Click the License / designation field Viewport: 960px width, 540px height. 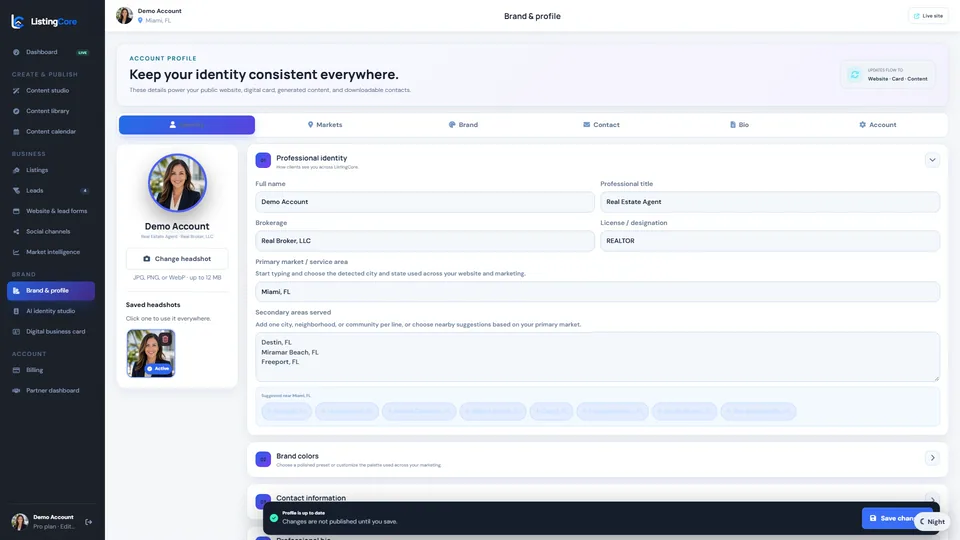click(770, 241)
